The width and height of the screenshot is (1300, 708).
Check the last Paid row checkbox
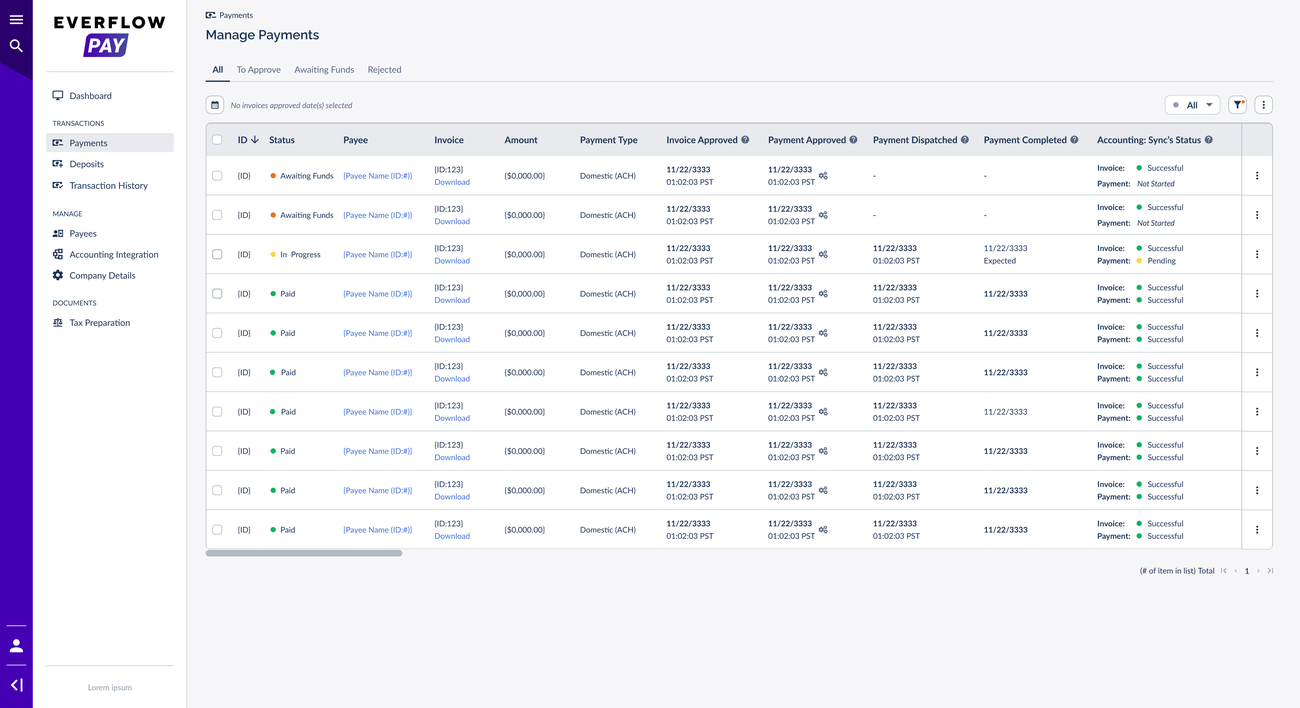[x=217, y=530]
